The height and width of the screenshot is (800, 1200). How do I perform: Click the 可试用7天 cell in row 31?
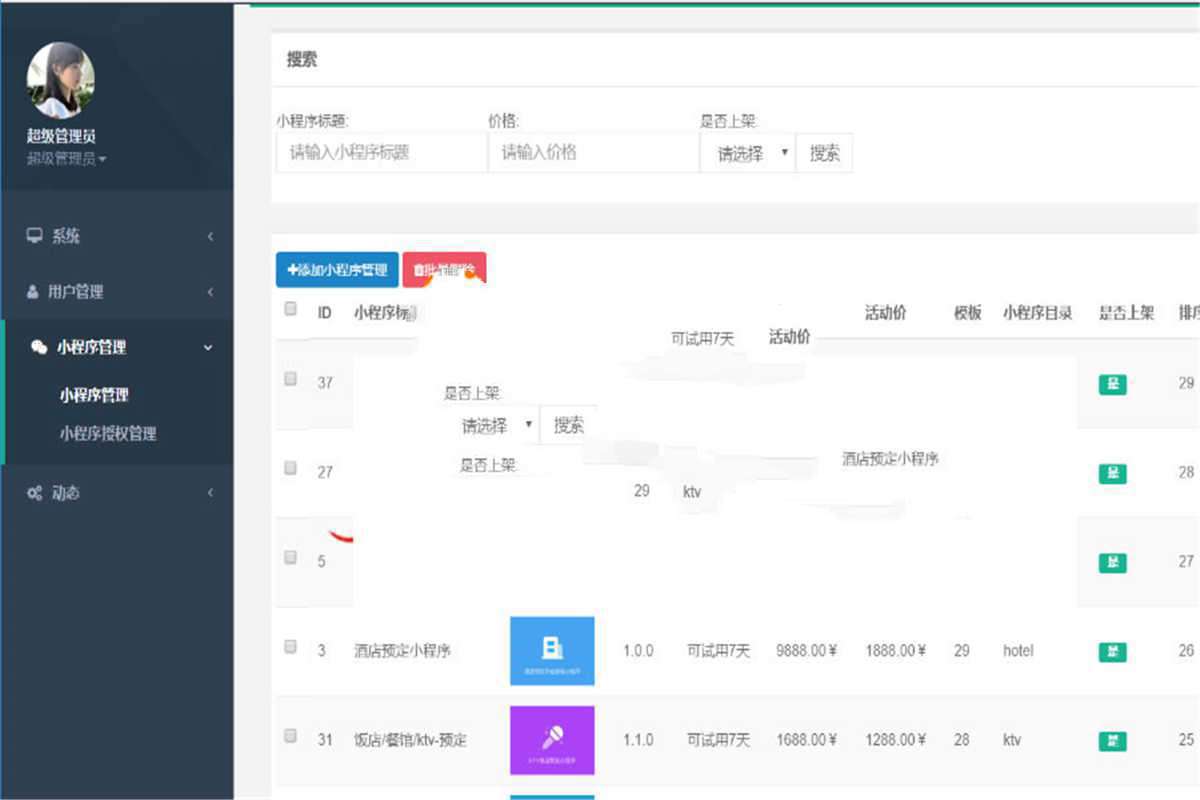pyautogui.click(x=718, y=740)
